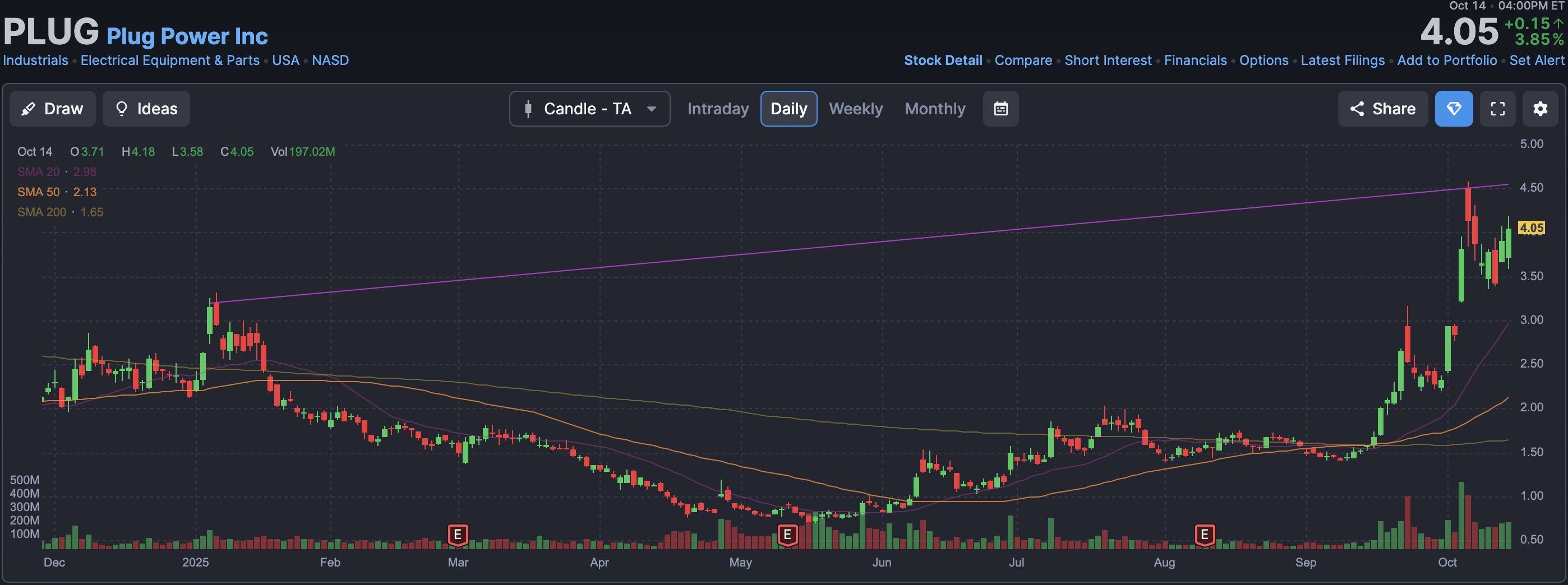Screen dimensions: 1568x585
Task: Open Financials link
Action: click(x=1196, y=60)
